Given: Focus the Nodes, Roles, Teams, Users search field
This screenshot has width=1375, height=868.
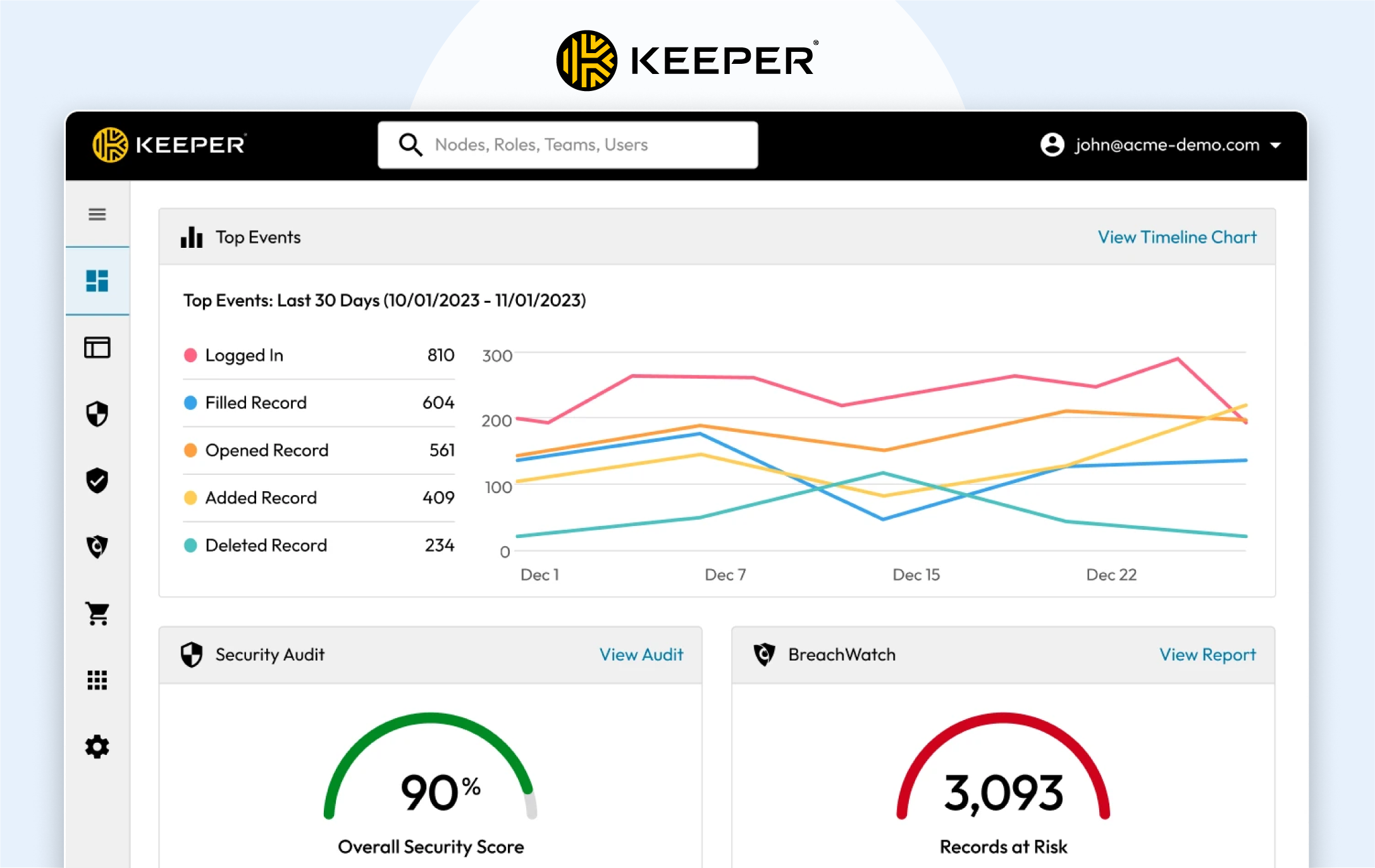Looking at the screenshot, I should click(x=568, y=145).
